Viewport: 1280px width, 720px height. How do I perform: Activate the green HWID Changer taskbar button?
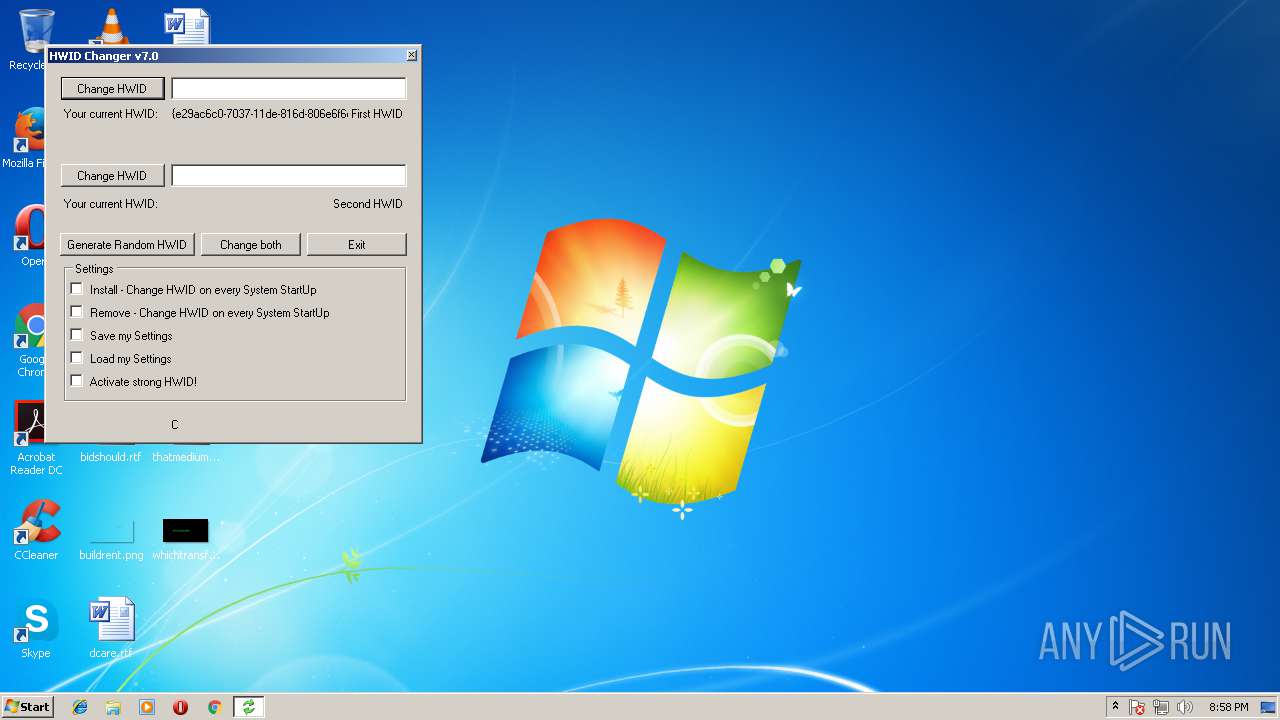[248, 707]
